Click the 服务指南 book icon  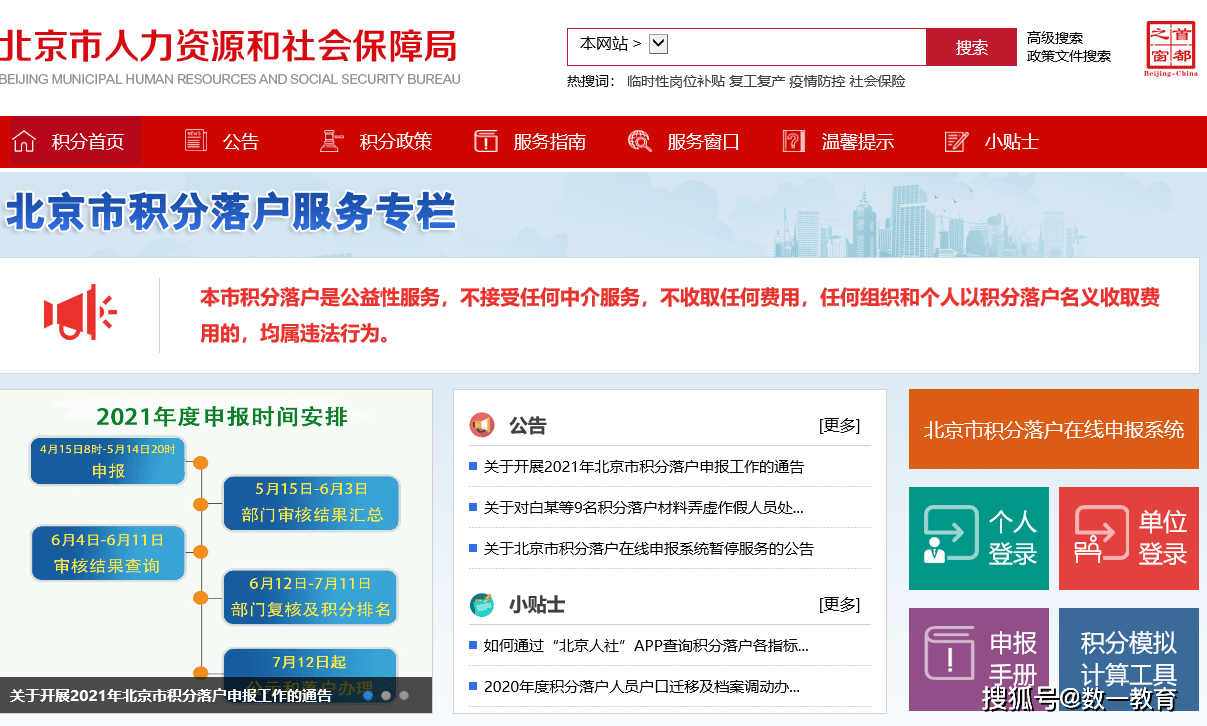point(486,141)
